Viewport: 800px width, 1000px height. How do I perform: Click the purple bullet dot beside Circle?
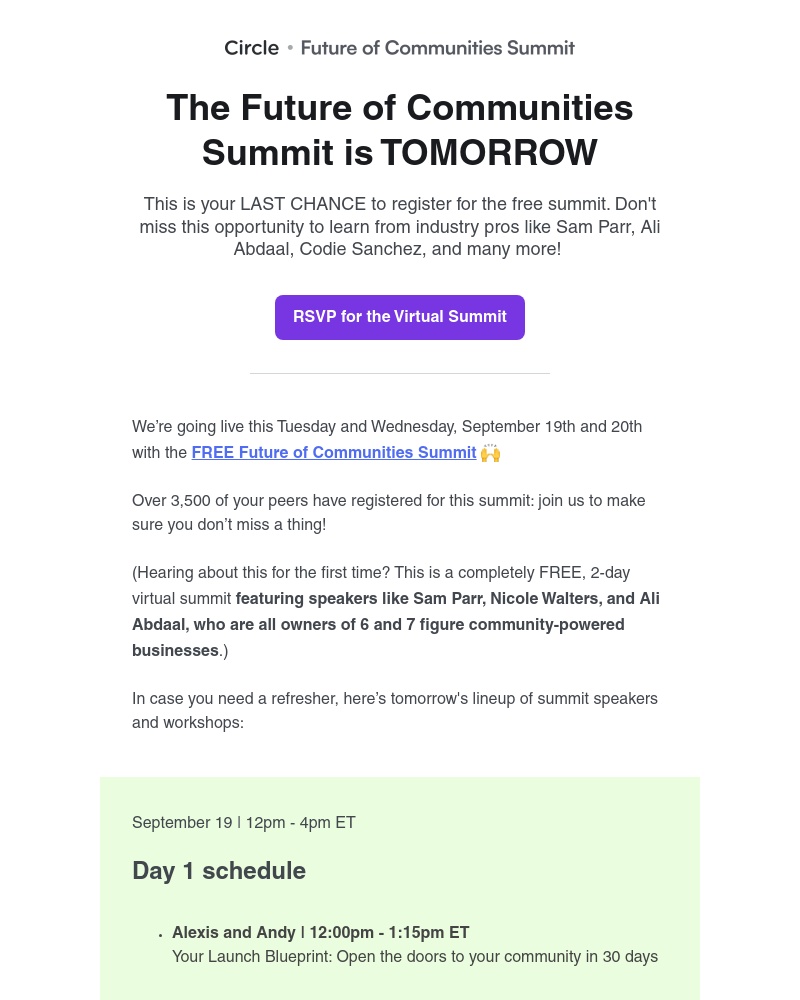[289, 47]
